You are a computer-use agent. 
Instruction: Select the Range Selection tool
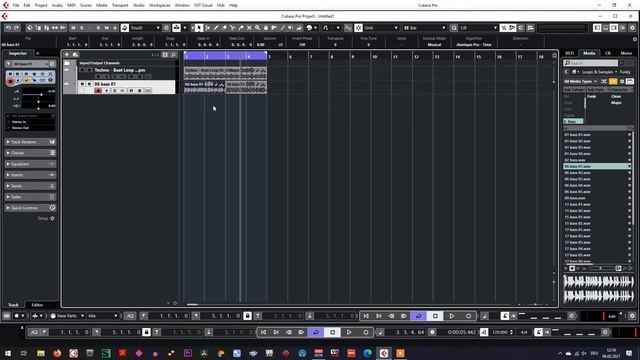[207, 28]
